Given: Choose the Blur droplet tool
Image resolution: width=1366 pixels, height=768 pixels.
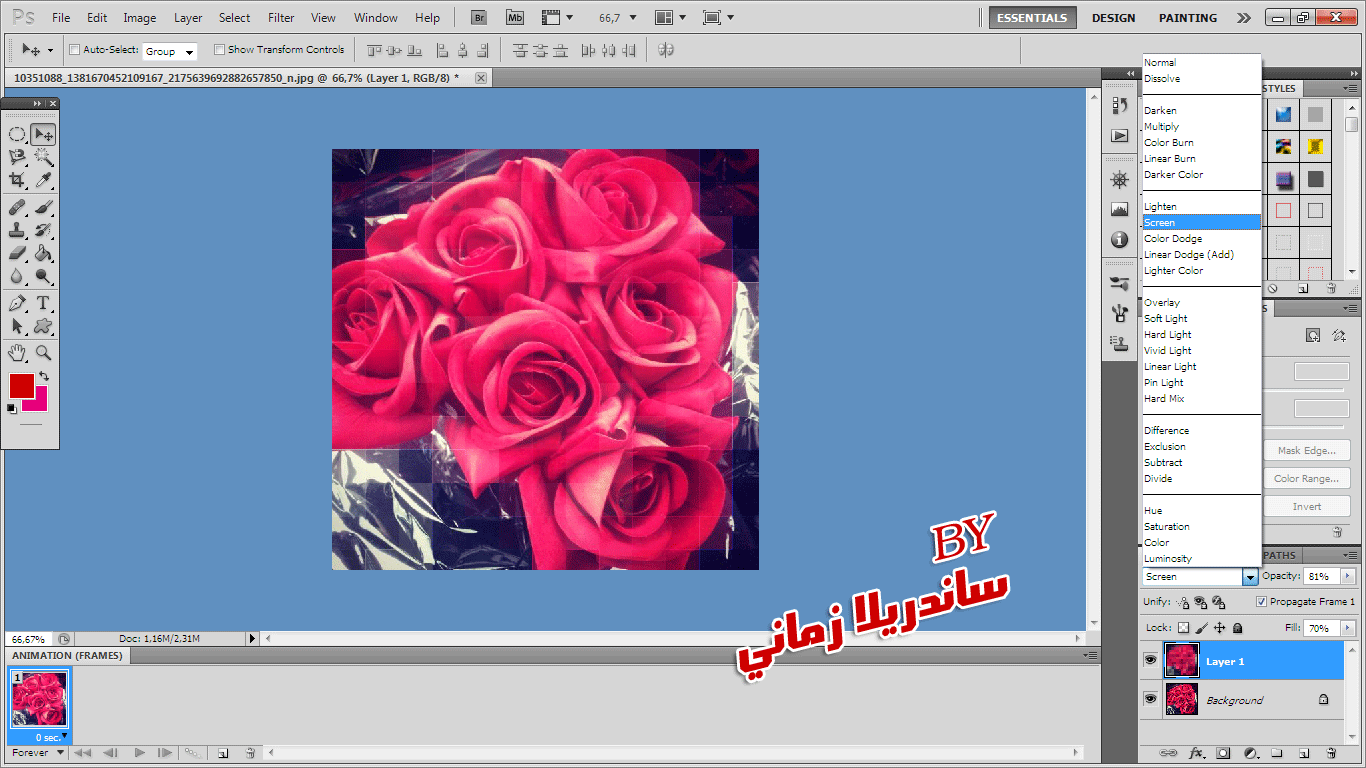Looking at the screenshot, I should 17,277.
